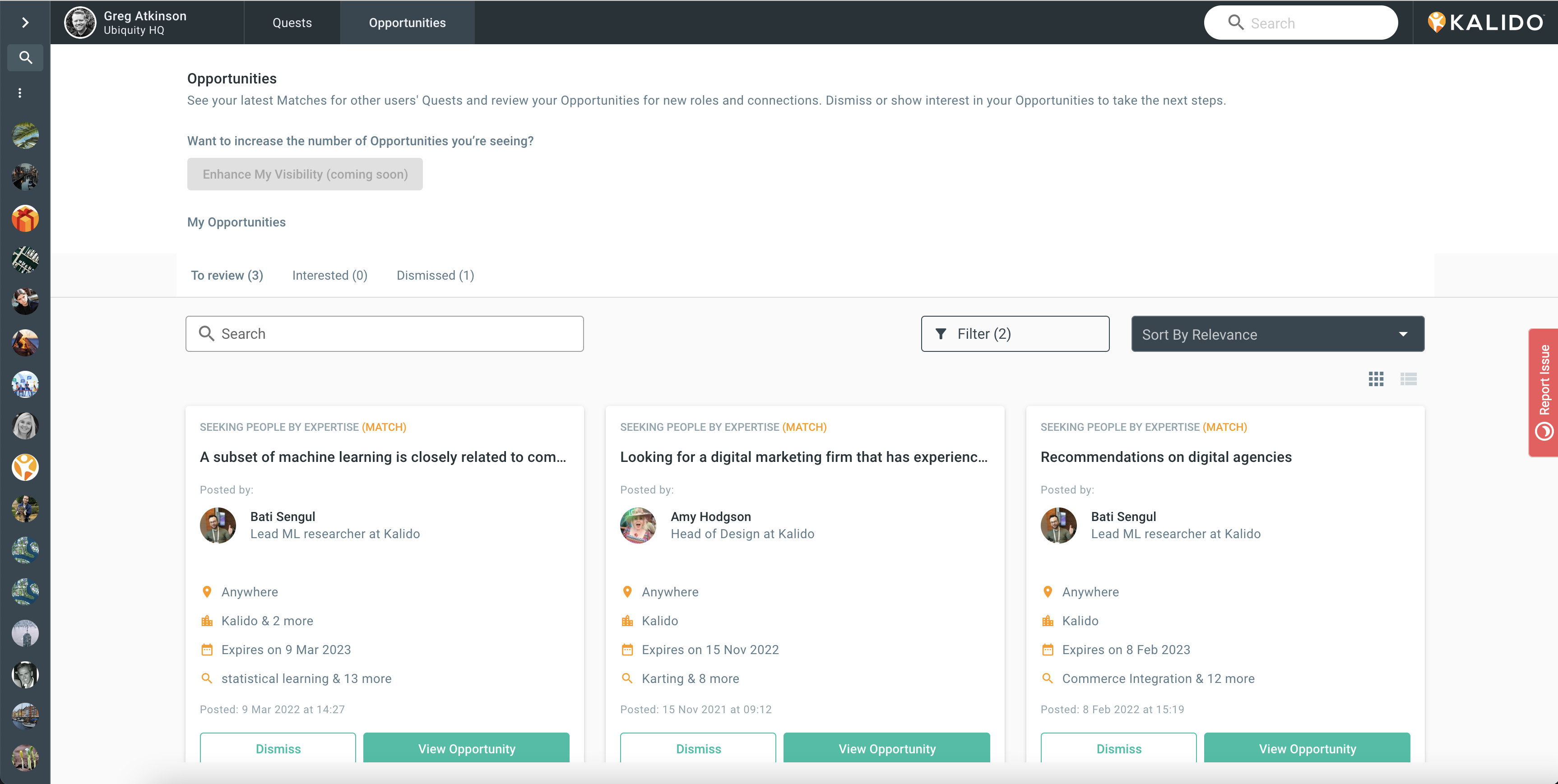
Task: Switch to To review (3) tab
Action: (227, 276)
